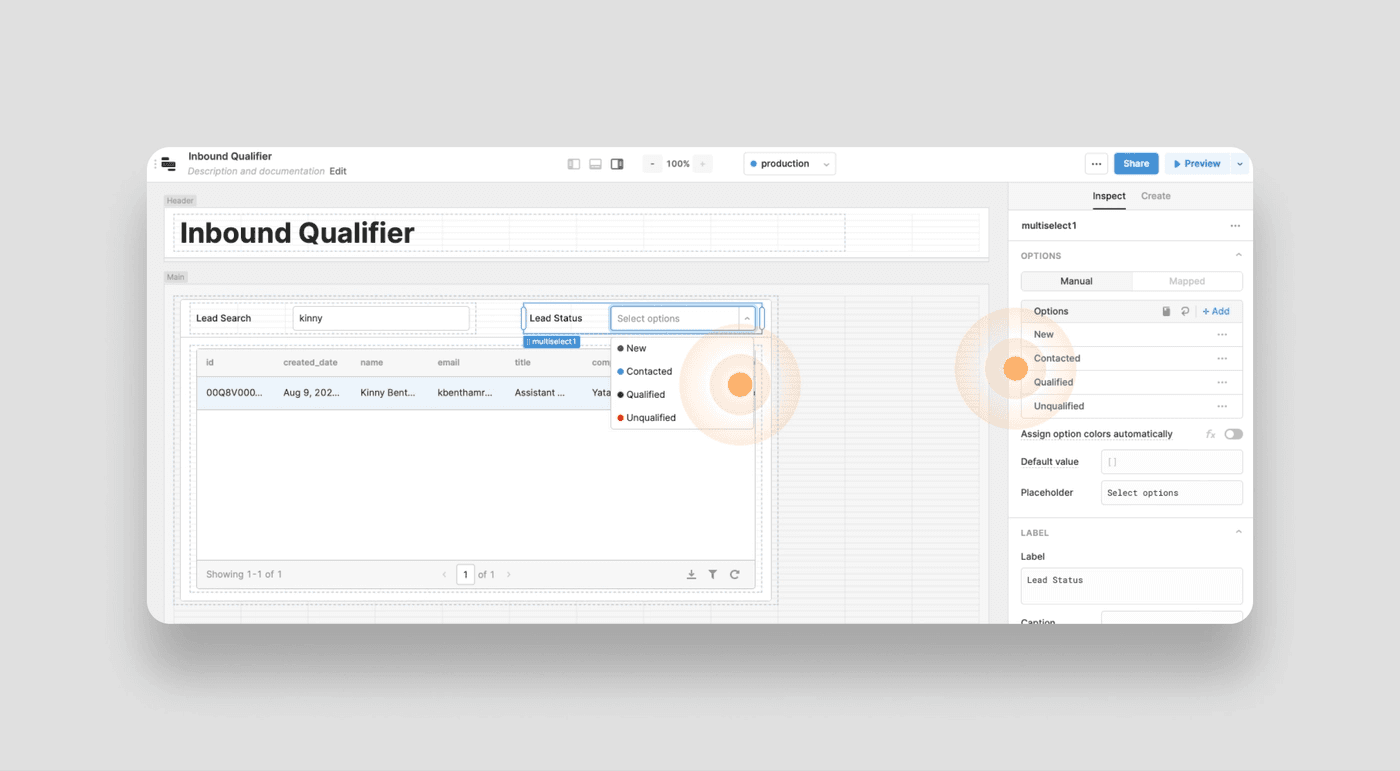
Task: Switch options mode to Mapped
Action: [x=1187, y=281]
